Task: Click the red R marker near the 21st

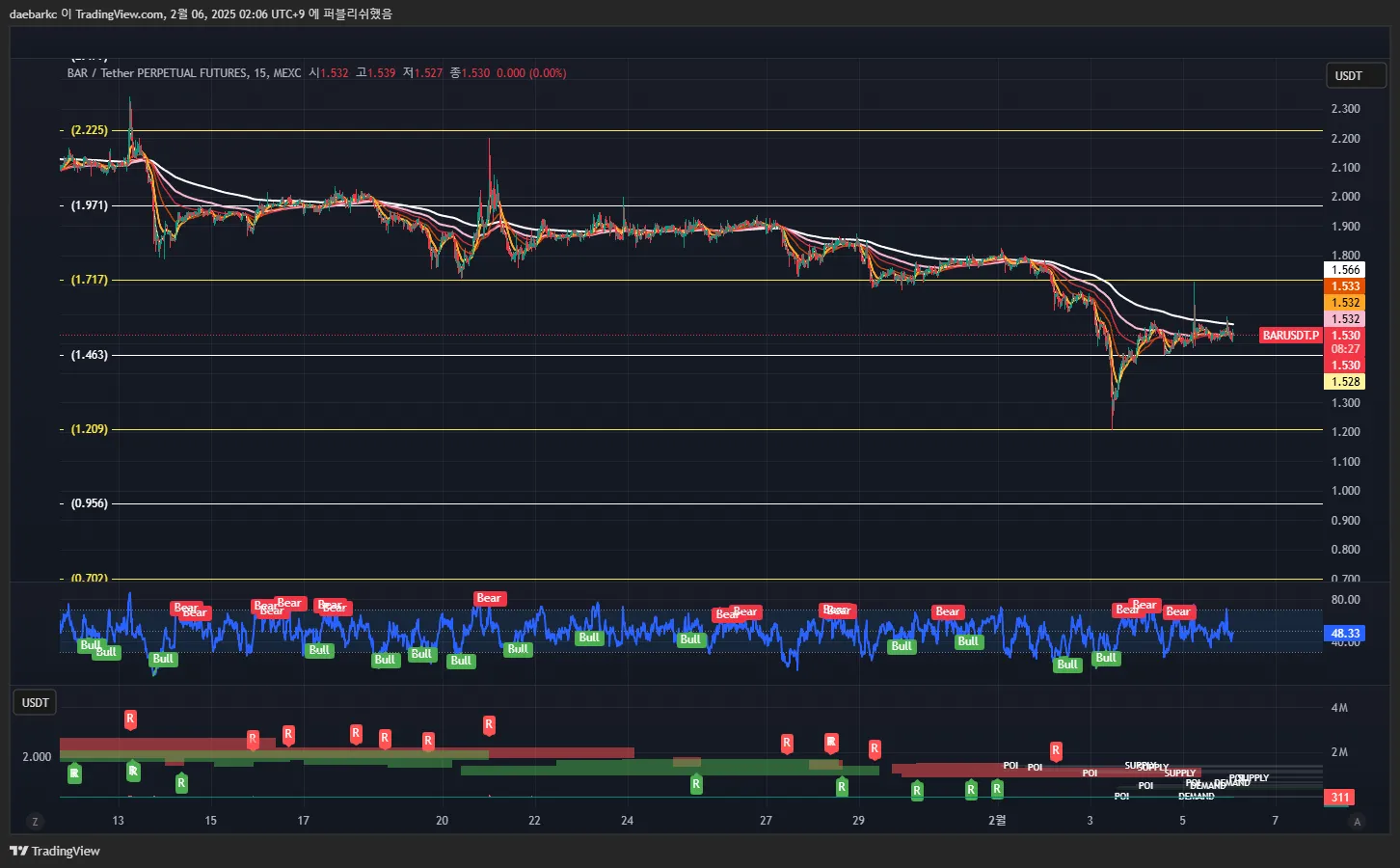Action: point(489,723)
